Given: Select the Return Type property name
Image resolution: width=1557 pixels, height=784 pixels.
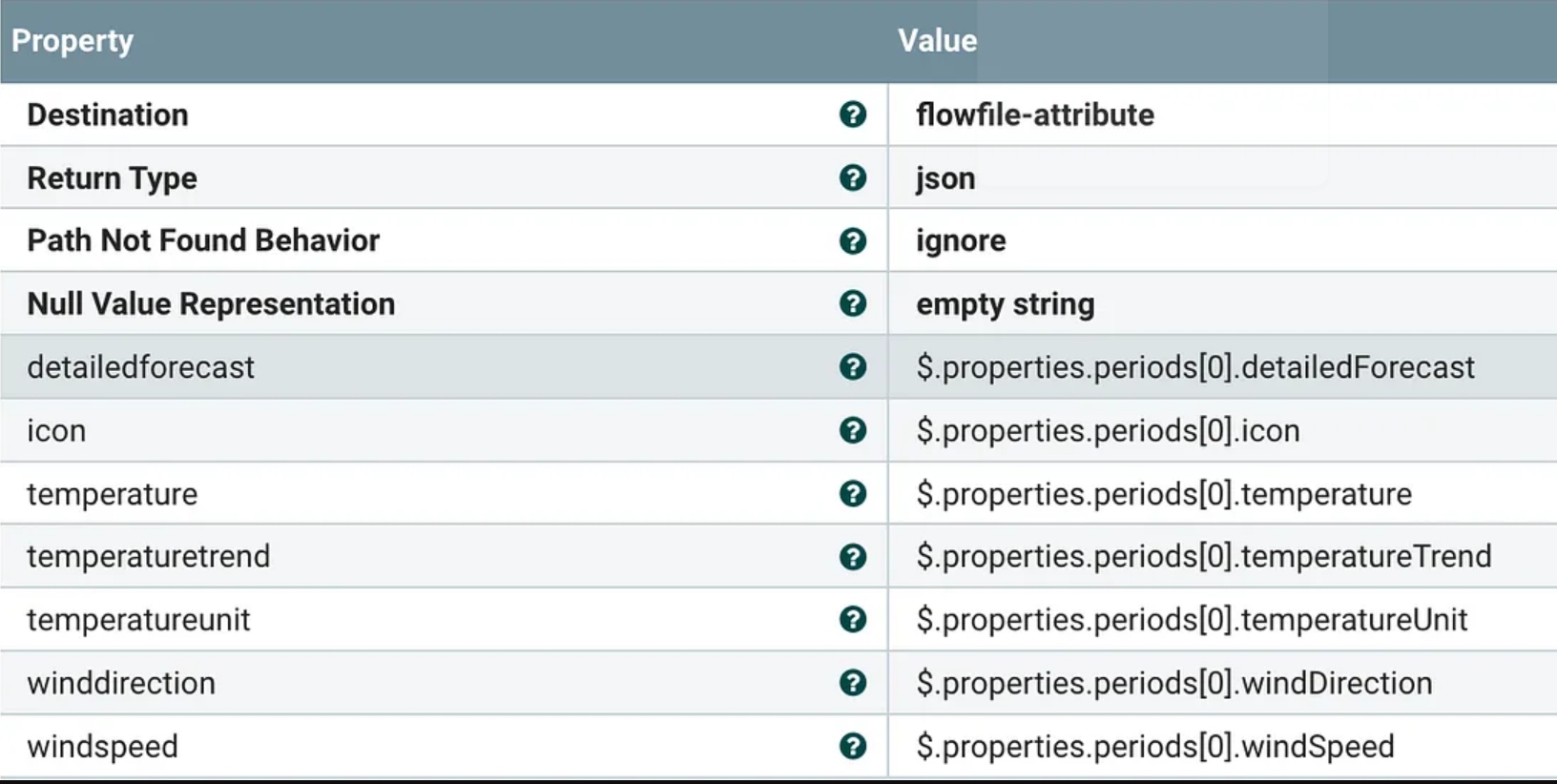Looking at the screenshot, I should coord(112,178).
